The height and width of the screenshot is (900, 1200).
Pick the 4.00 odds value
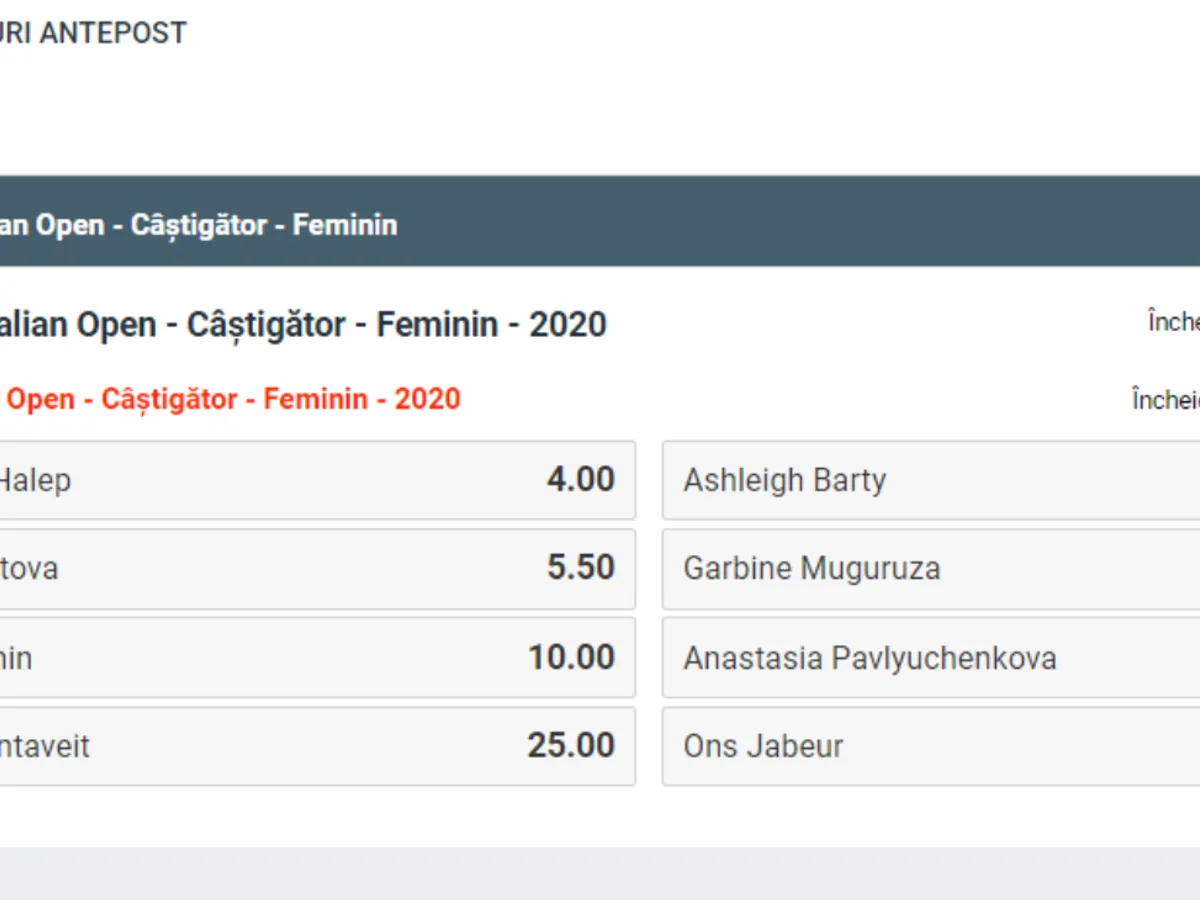(x=580, y=480)
